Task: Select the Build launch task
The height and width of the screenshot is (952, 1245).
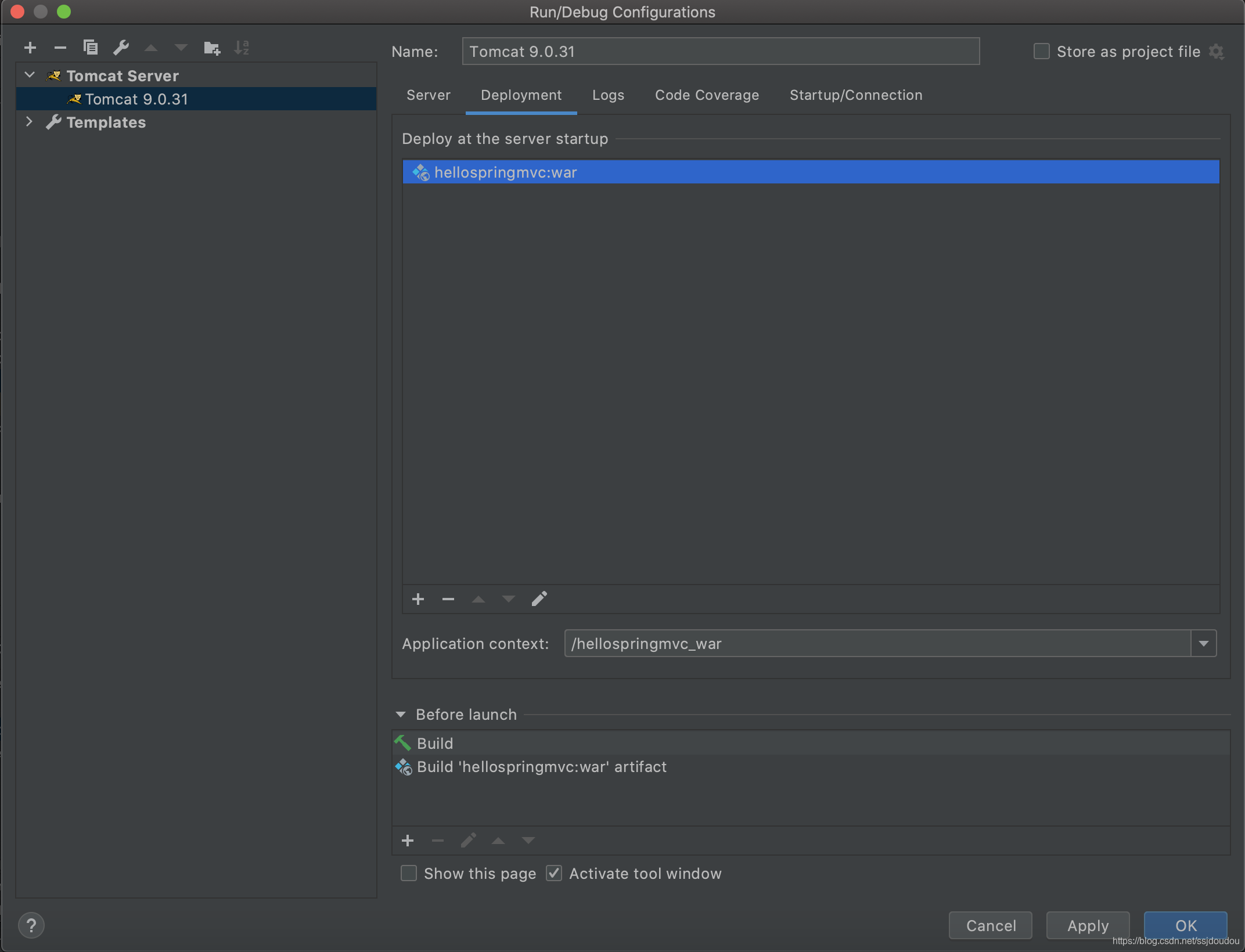Action: click(x=811, y=744)
